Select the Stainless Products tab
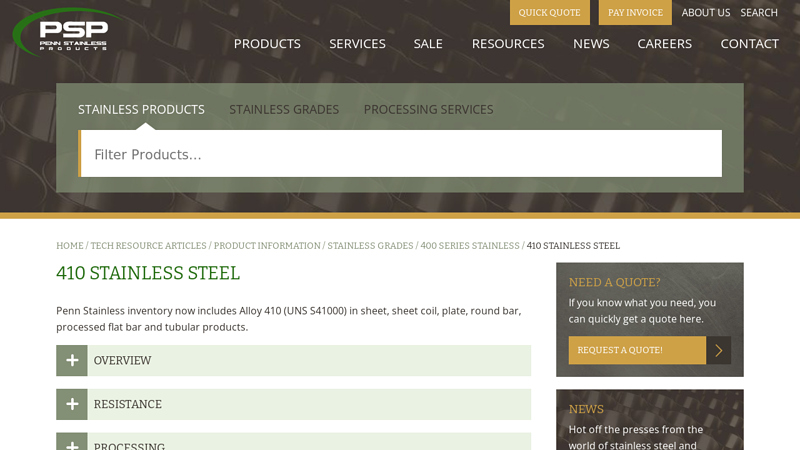 141,109
